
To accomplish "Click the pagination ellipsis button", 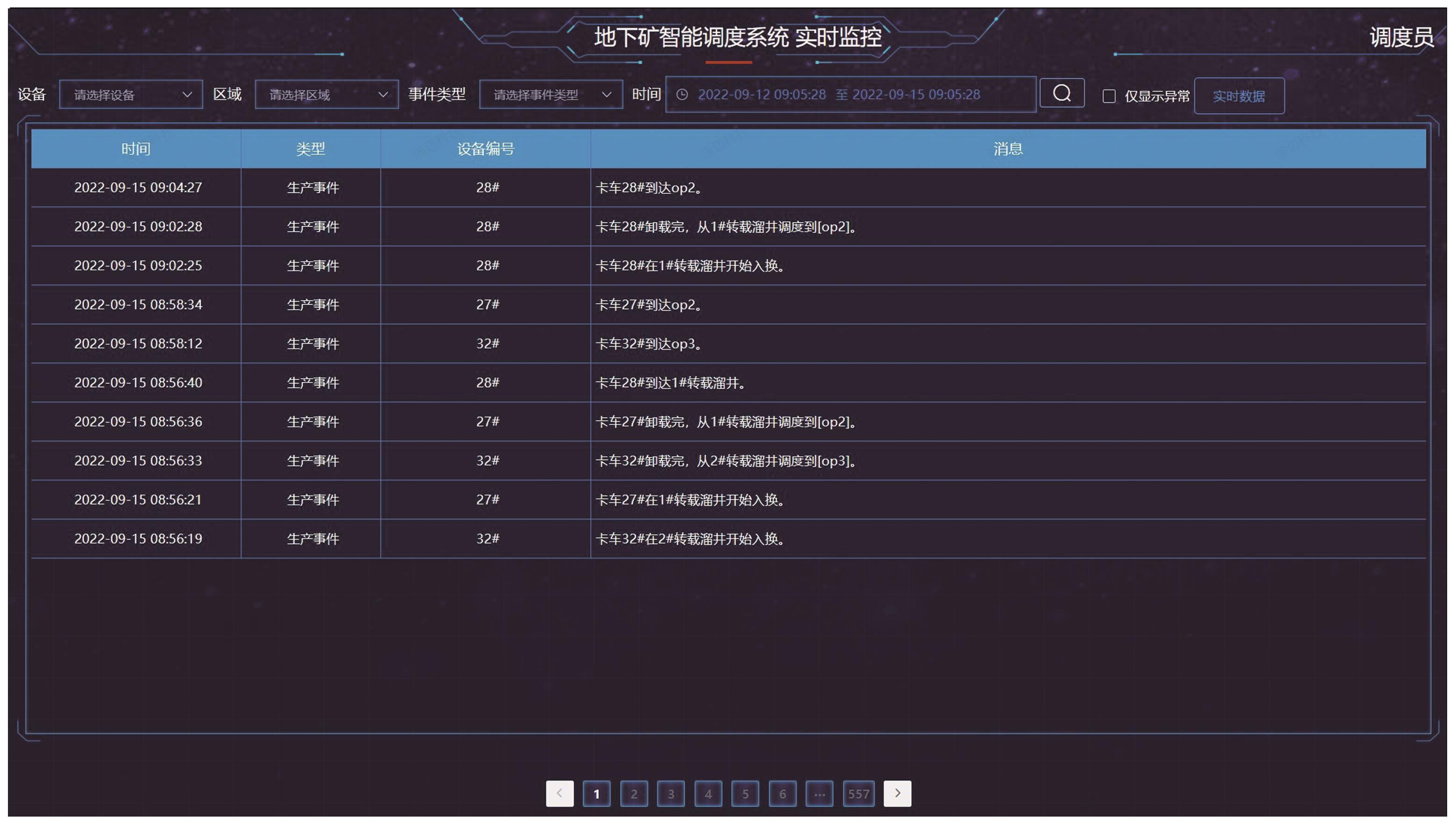I will click(x=819, y=794).
